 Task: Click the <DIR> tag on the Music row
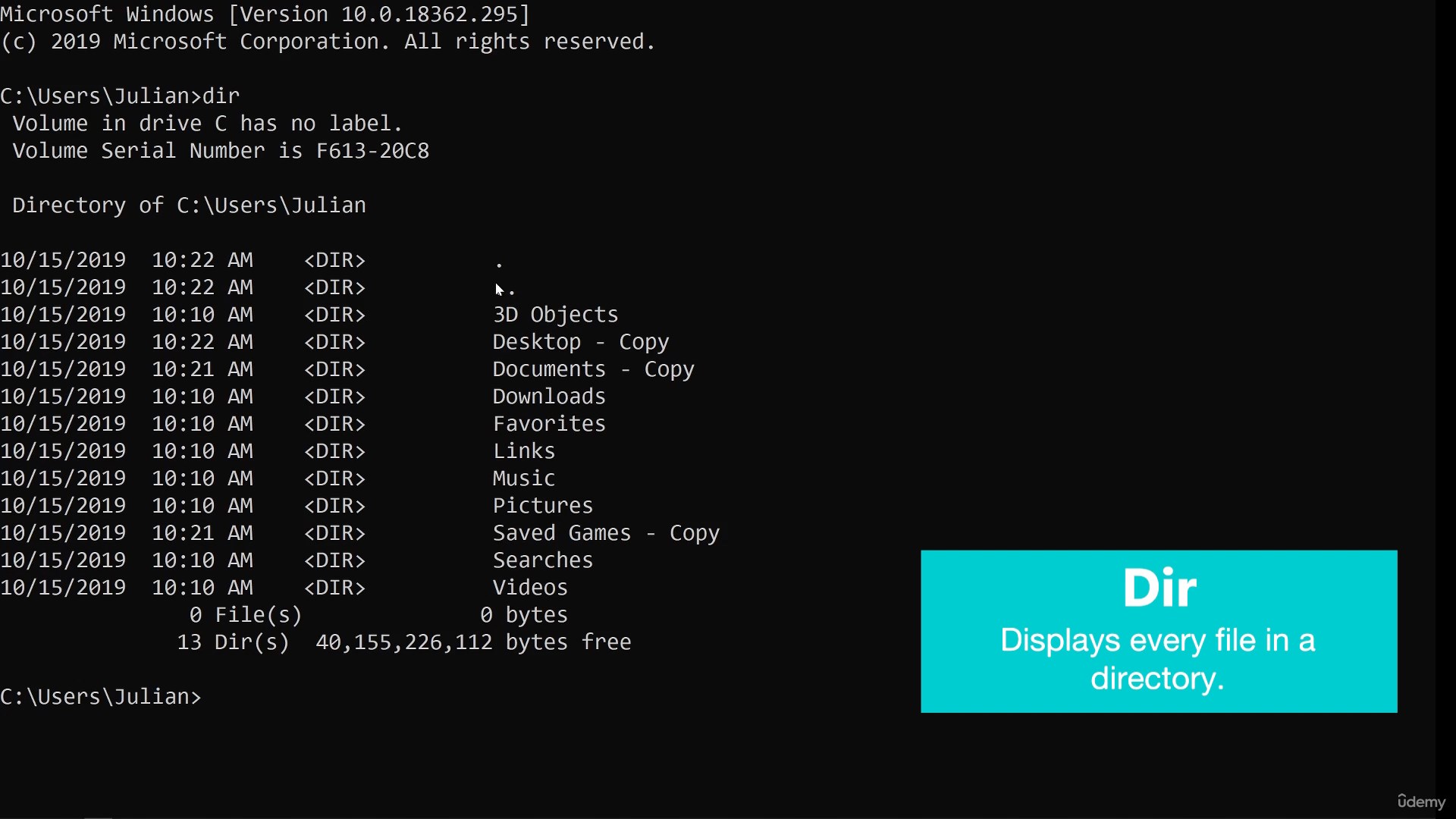(x=334, y=479)
